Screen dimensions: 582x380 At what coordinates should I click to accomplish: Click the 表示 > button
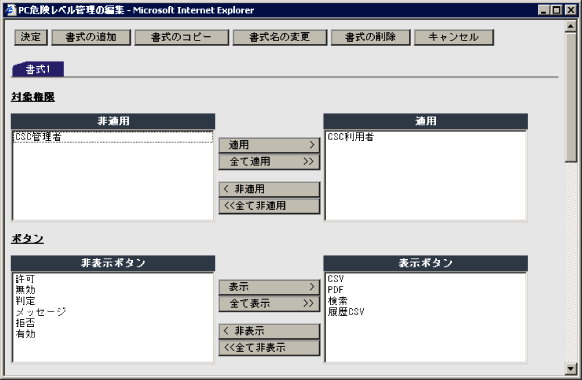point(269,287)
